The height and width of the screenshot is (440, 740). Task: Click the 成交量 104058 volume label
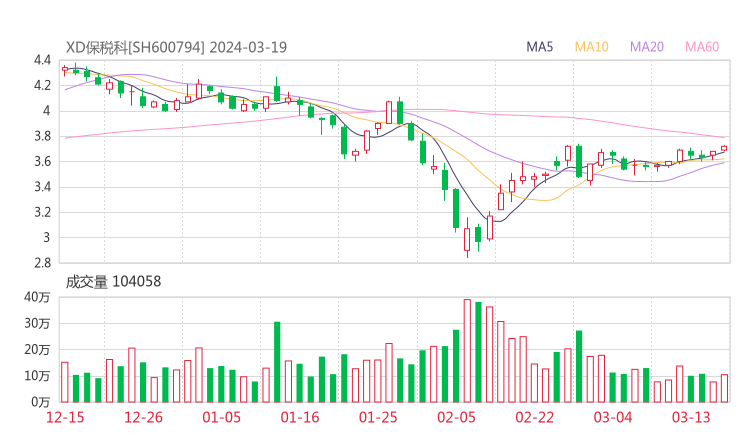point(113,282)
